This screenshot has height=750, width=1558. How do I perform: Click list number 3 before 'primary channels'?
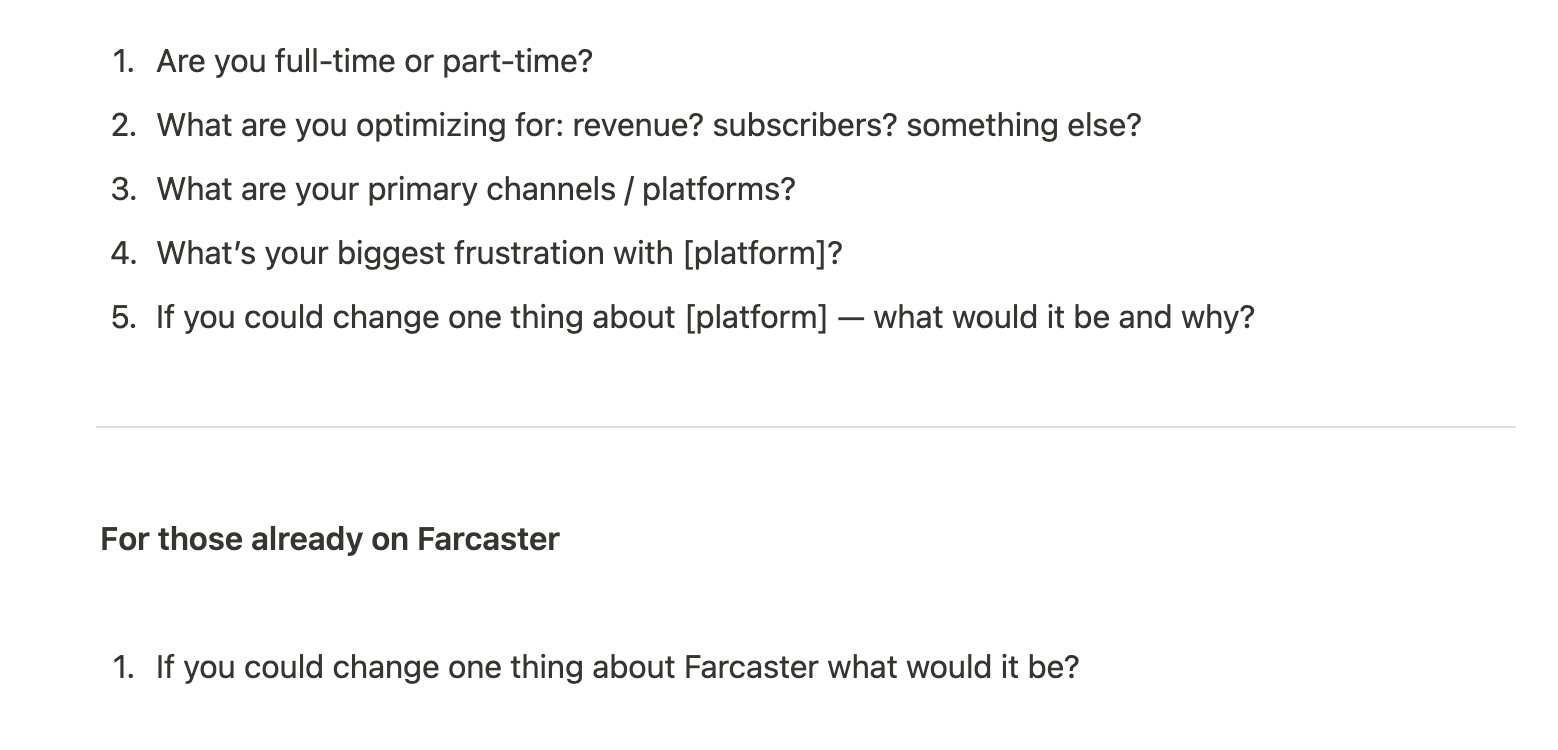tap(122, 190)
